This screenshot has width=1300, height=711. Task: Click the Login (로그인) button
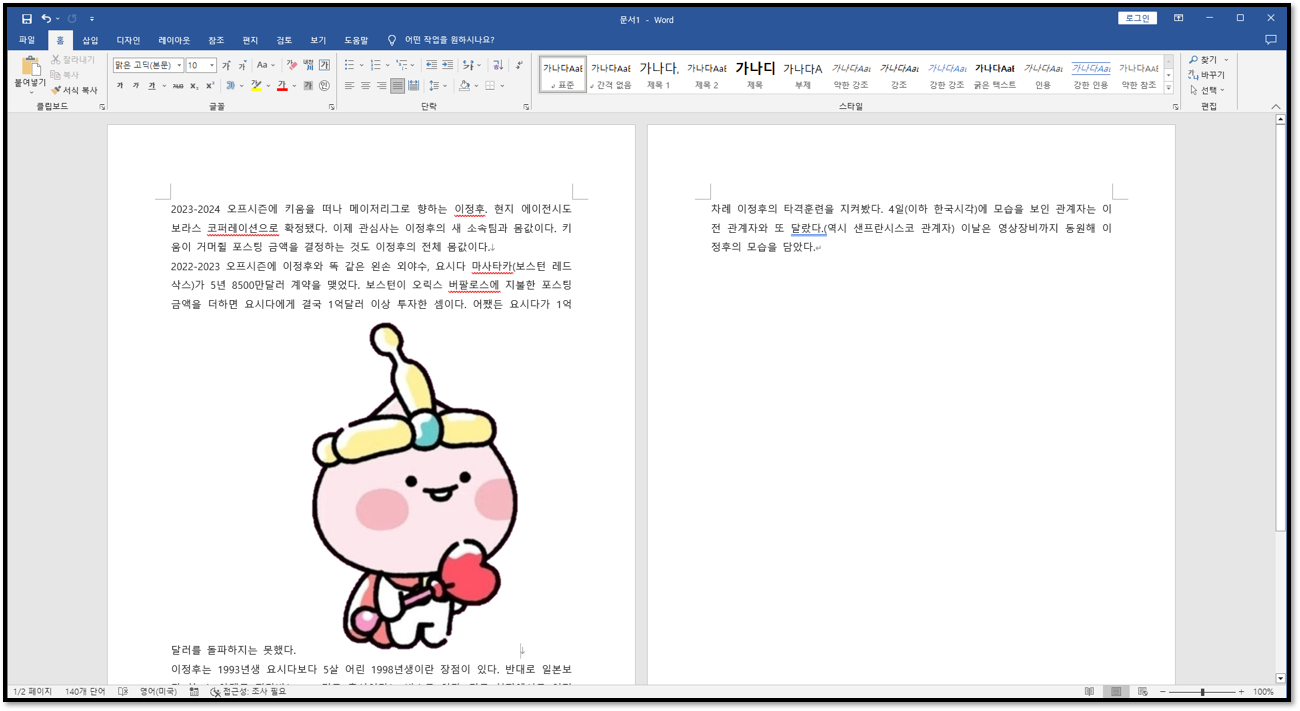pyautogui.click(x=1138, y=18)
